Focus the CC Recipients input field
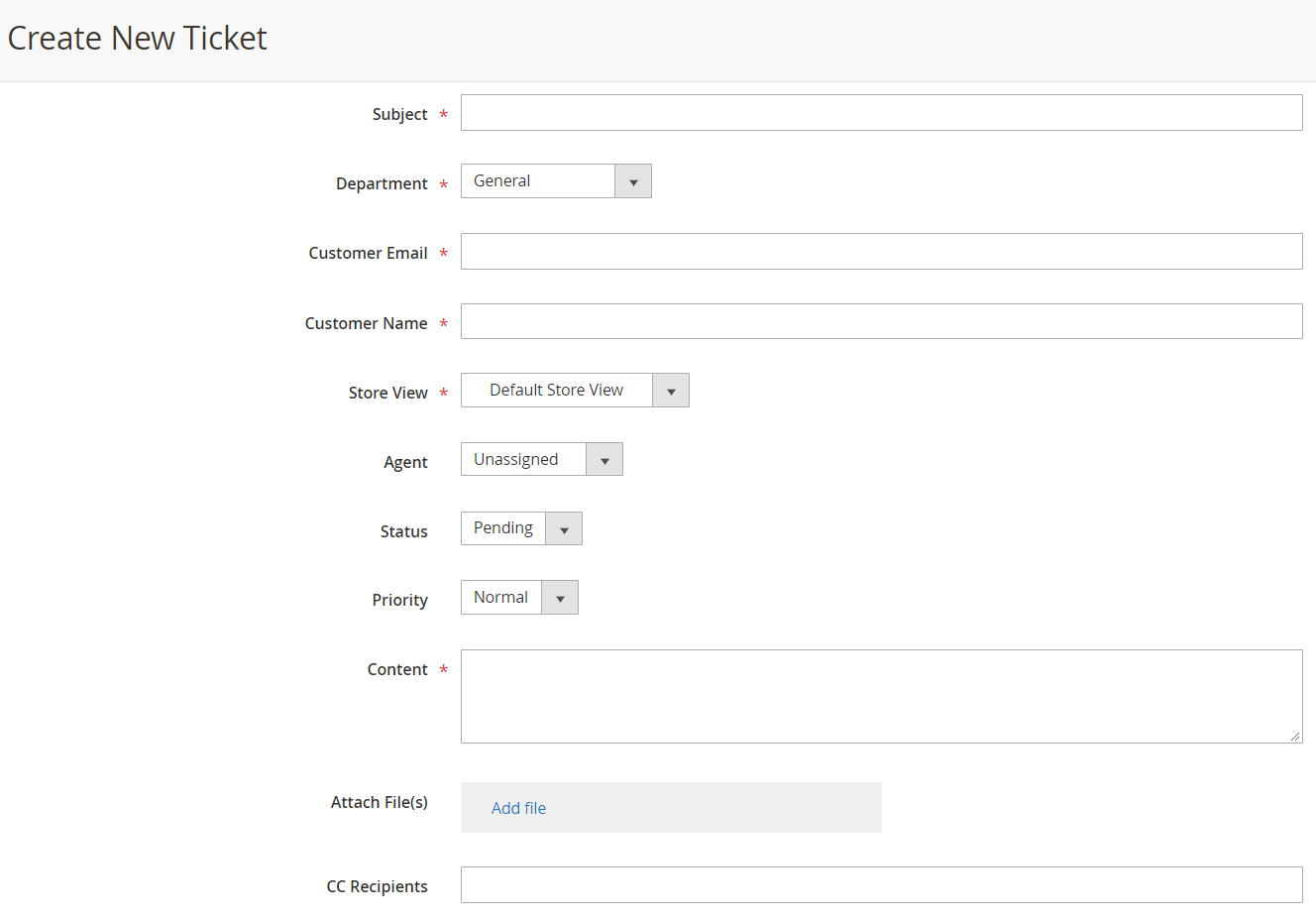The height and width of the screenshot is (919, 1316). 881,885
